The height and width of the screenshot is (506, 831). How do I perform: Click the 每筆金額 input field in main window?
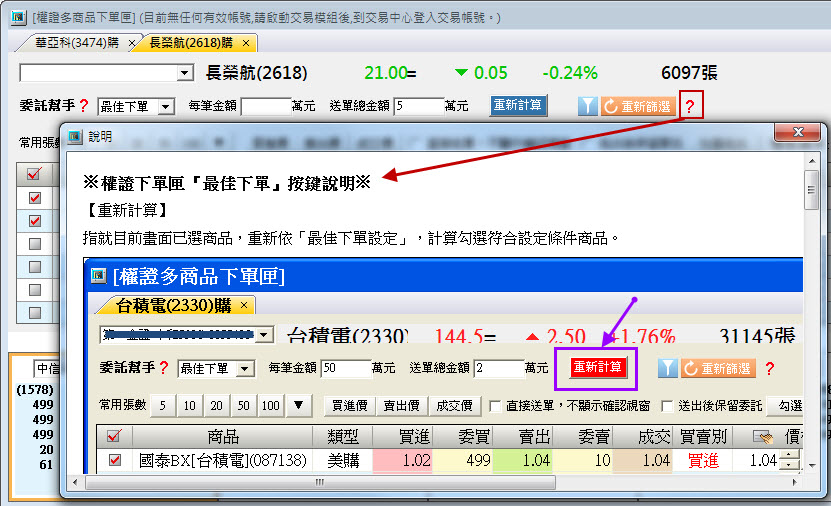(266, 106)
